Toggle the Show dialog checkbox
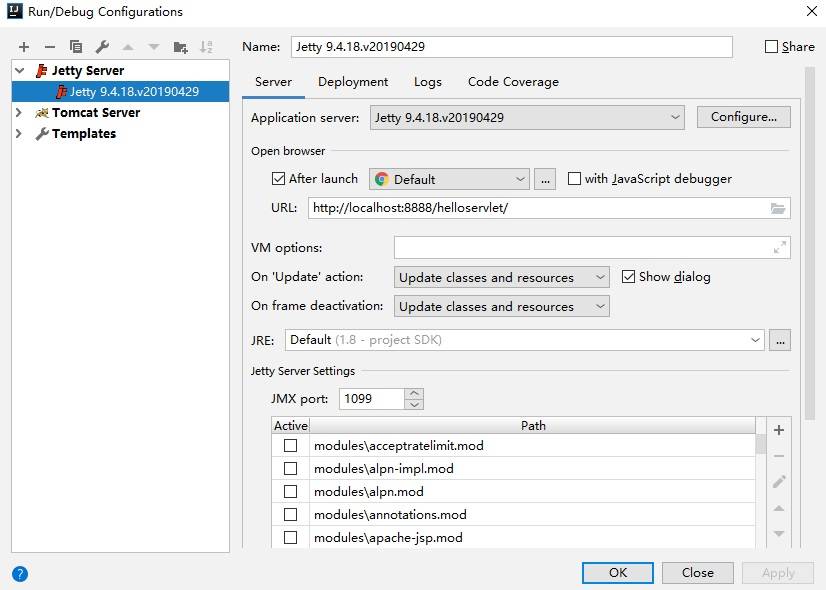Screen dimensions: 826x590 (628, 277)
